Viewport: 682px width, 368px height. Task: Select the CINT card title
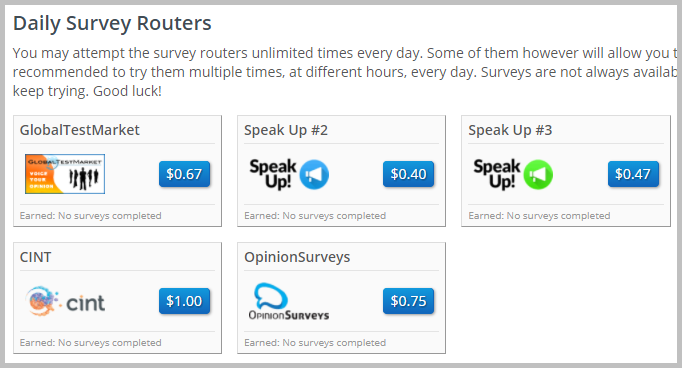click(35, 257)
